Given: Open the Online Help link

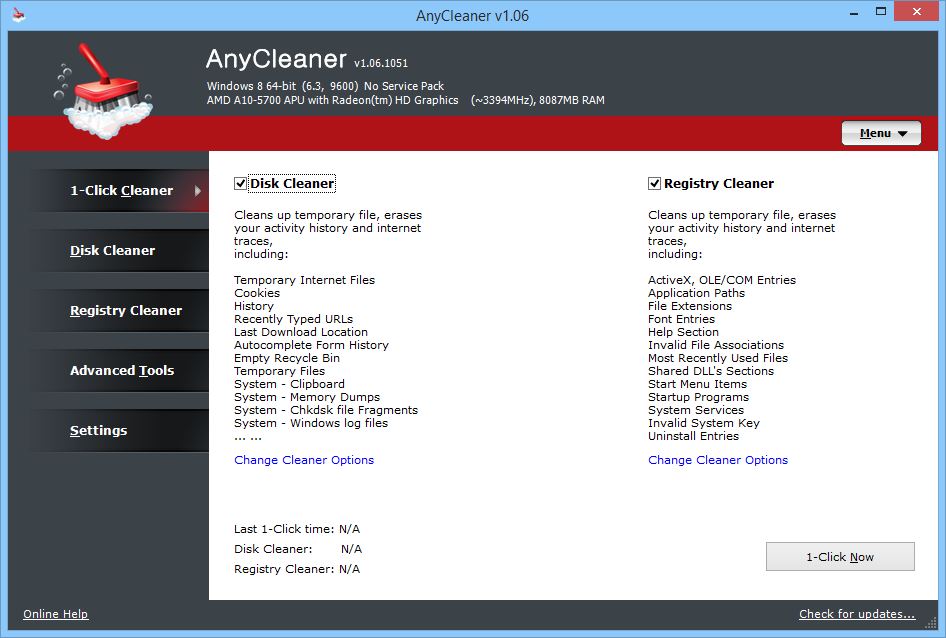Looking at the screenshot, I should [x=56, y=614].
